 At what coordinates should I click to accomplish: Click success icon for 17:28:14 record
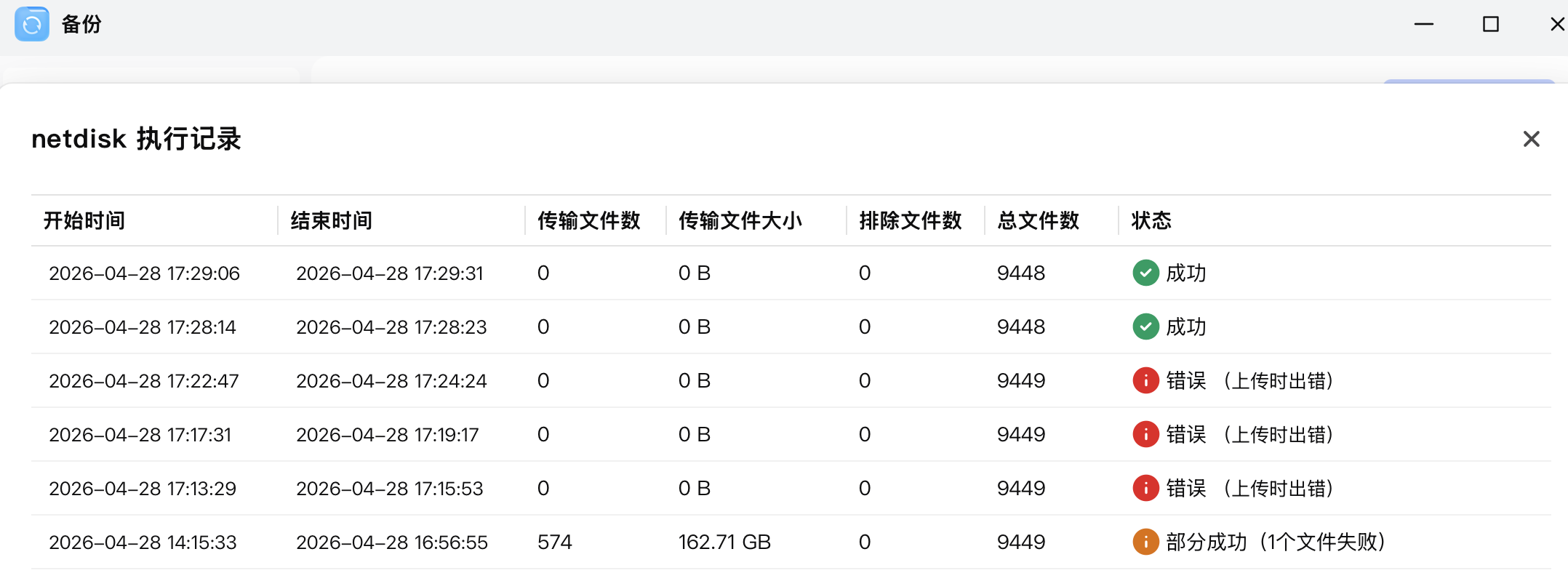pyautogui.click(x=1145, y=326)
